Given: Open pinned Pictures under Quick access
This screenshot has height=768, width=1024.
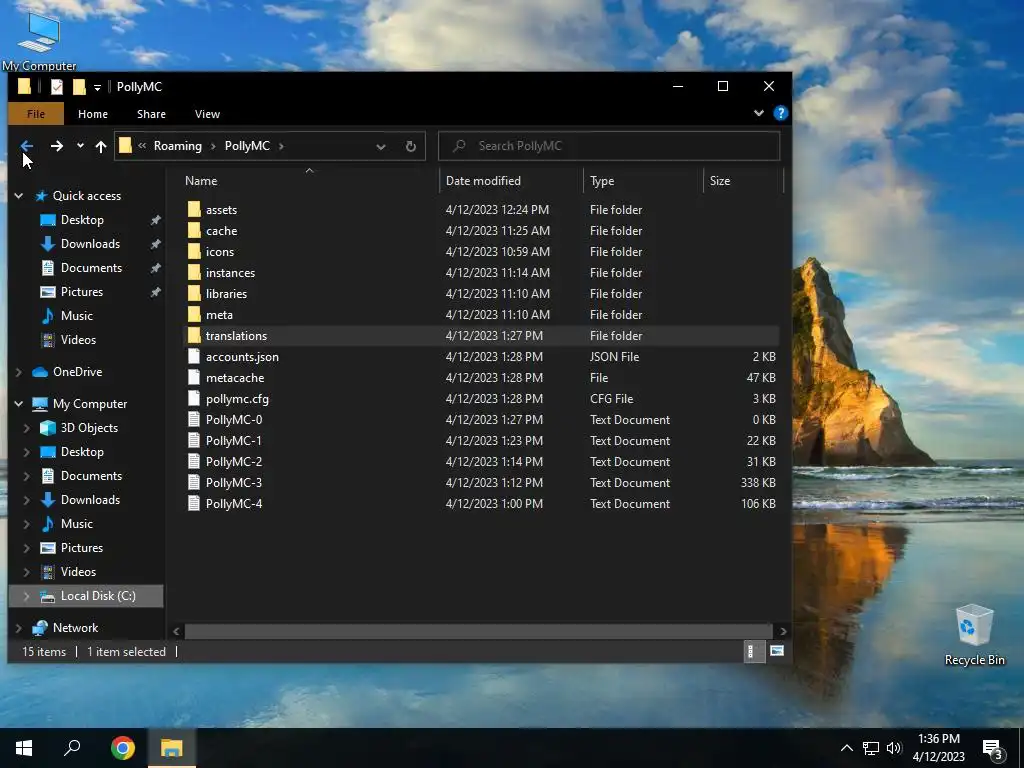Looking at the screenshot, I should click(x=82, y=292).
